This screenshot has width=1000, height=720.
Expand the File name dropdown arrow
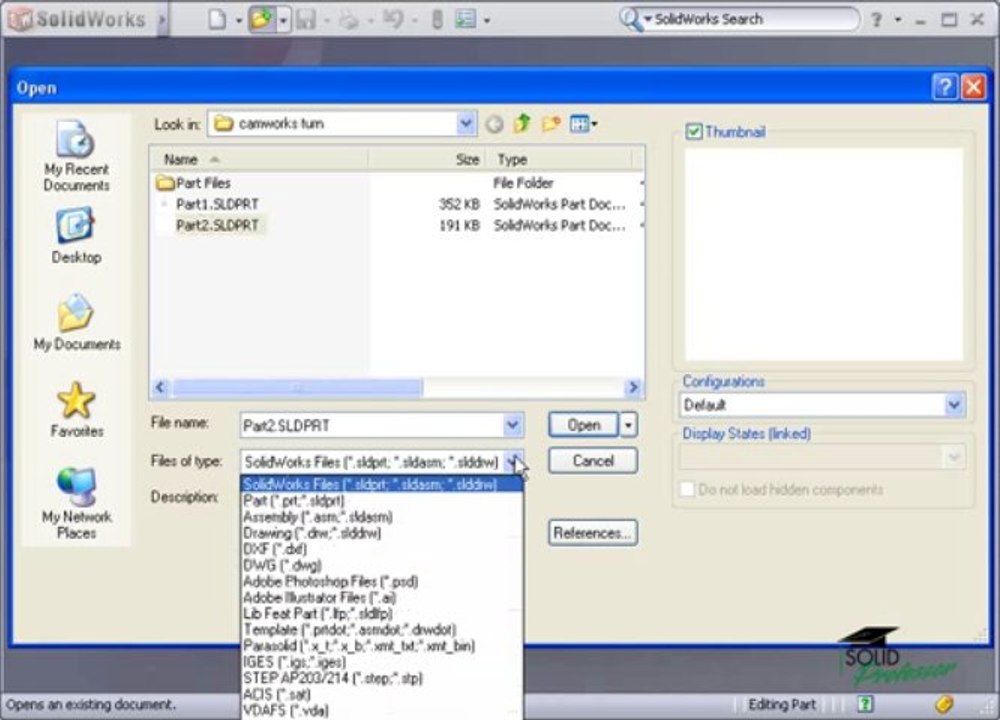512,425
